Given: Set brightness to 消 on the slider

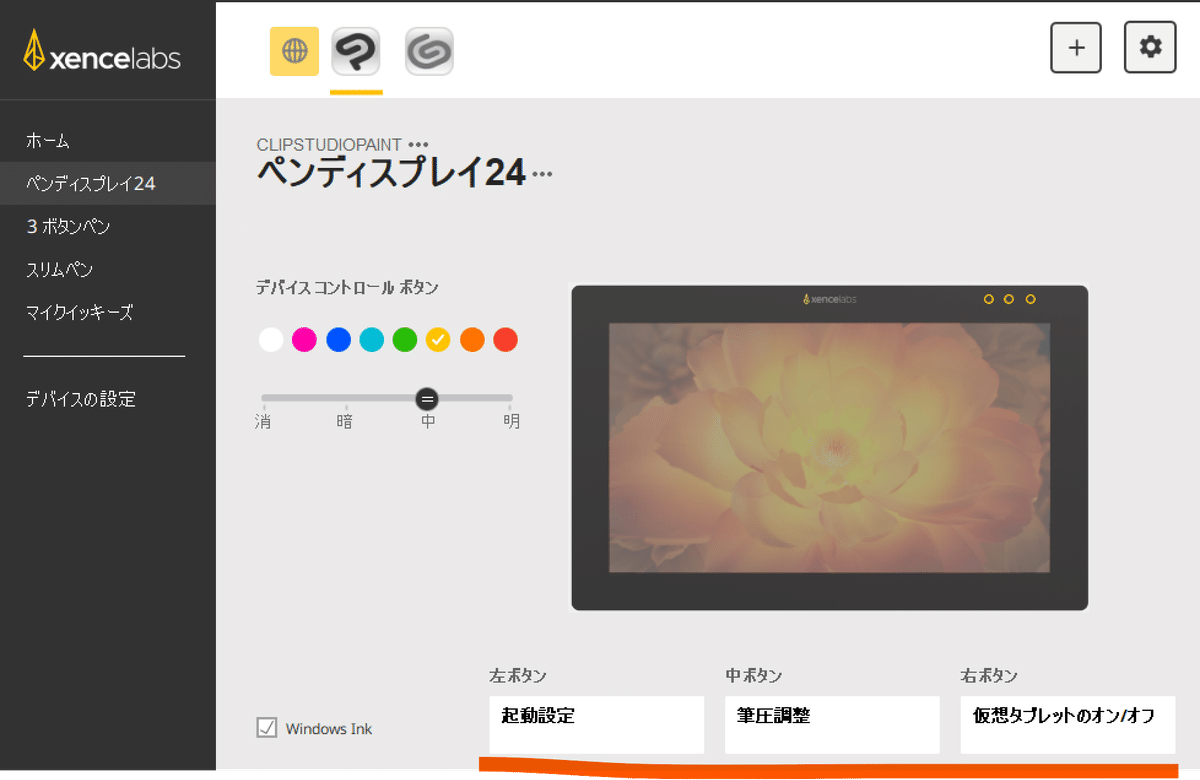Looking at the screenshot, I should click(x=263, y=421).
